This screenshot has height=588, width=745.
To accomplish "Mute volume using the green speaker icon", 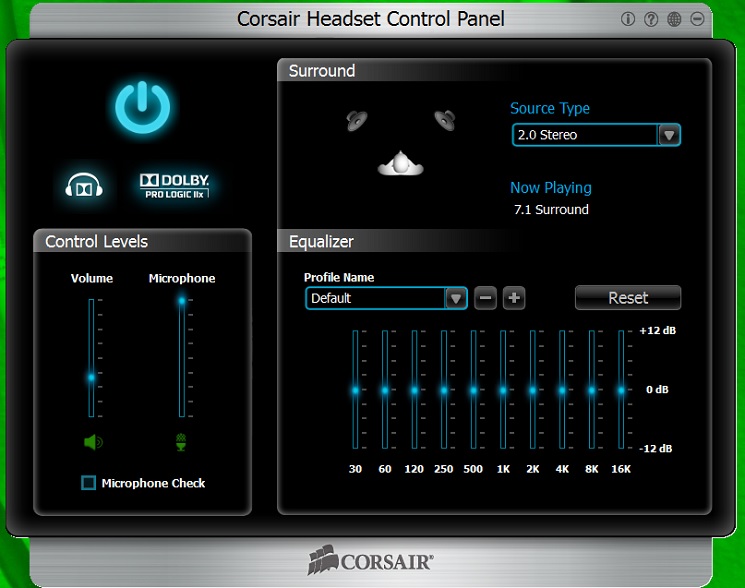I will coord(93,442).
